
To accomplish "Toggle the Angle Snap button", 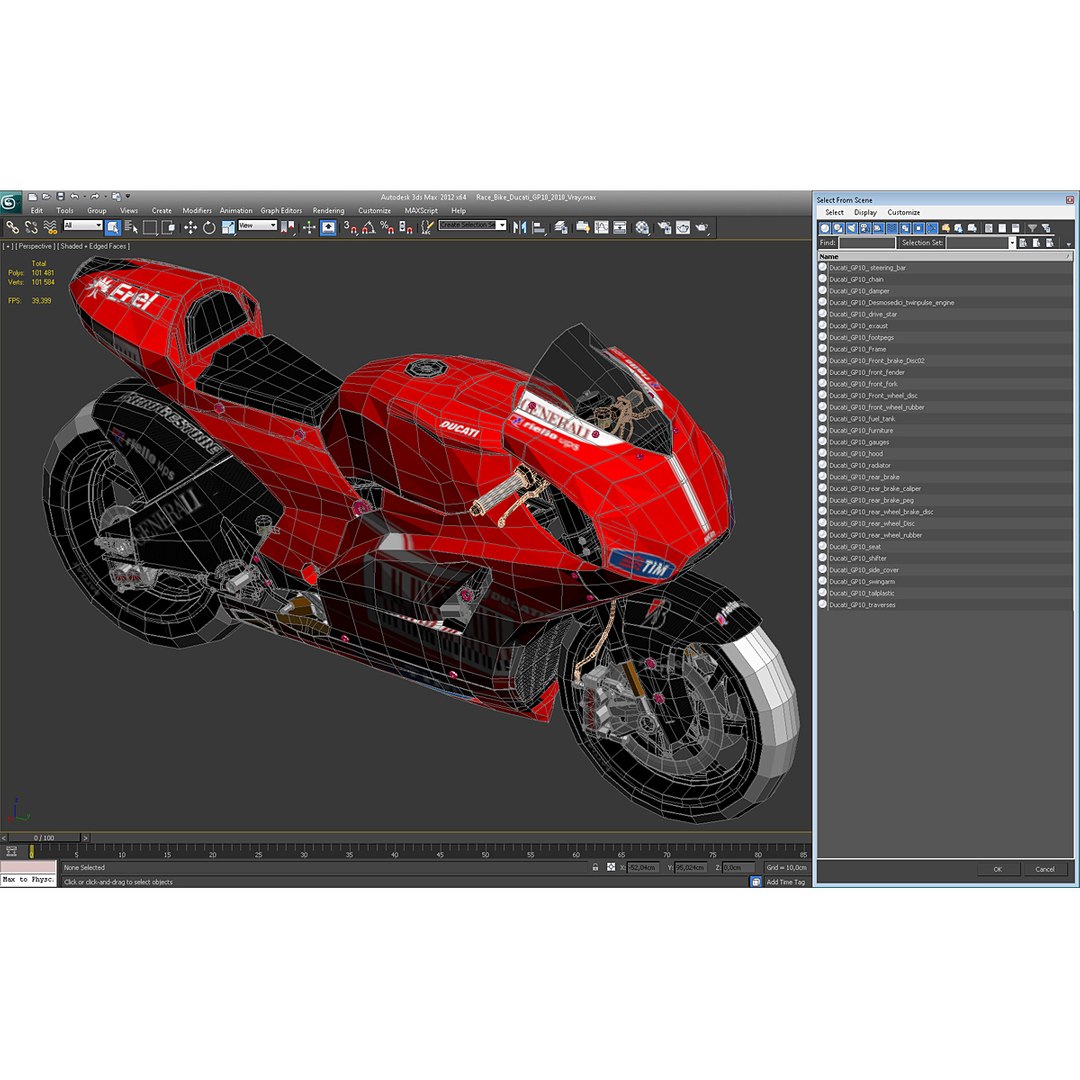I will (368, 227).
